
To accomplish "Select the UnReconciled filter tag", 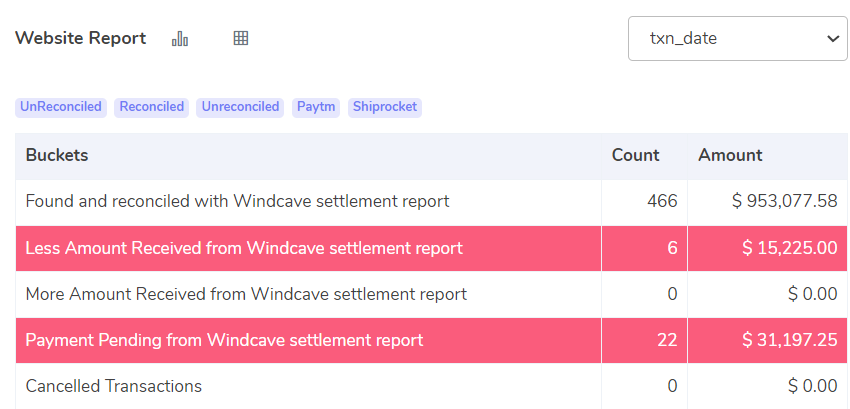I will (61, 107).
